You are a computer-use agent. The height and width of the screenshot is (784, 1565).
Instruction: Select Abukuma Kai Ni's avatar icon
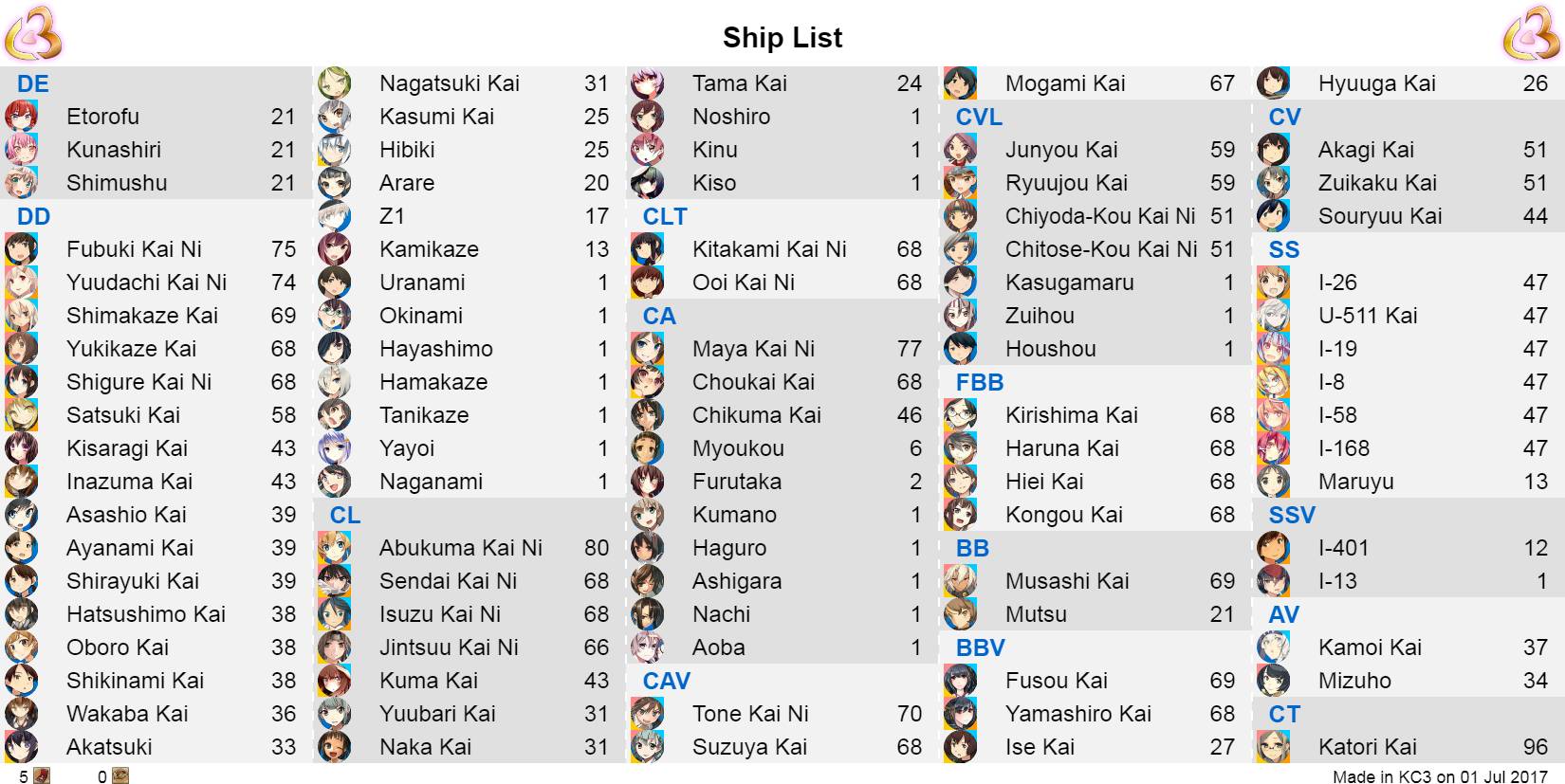(x=334, y=548)
